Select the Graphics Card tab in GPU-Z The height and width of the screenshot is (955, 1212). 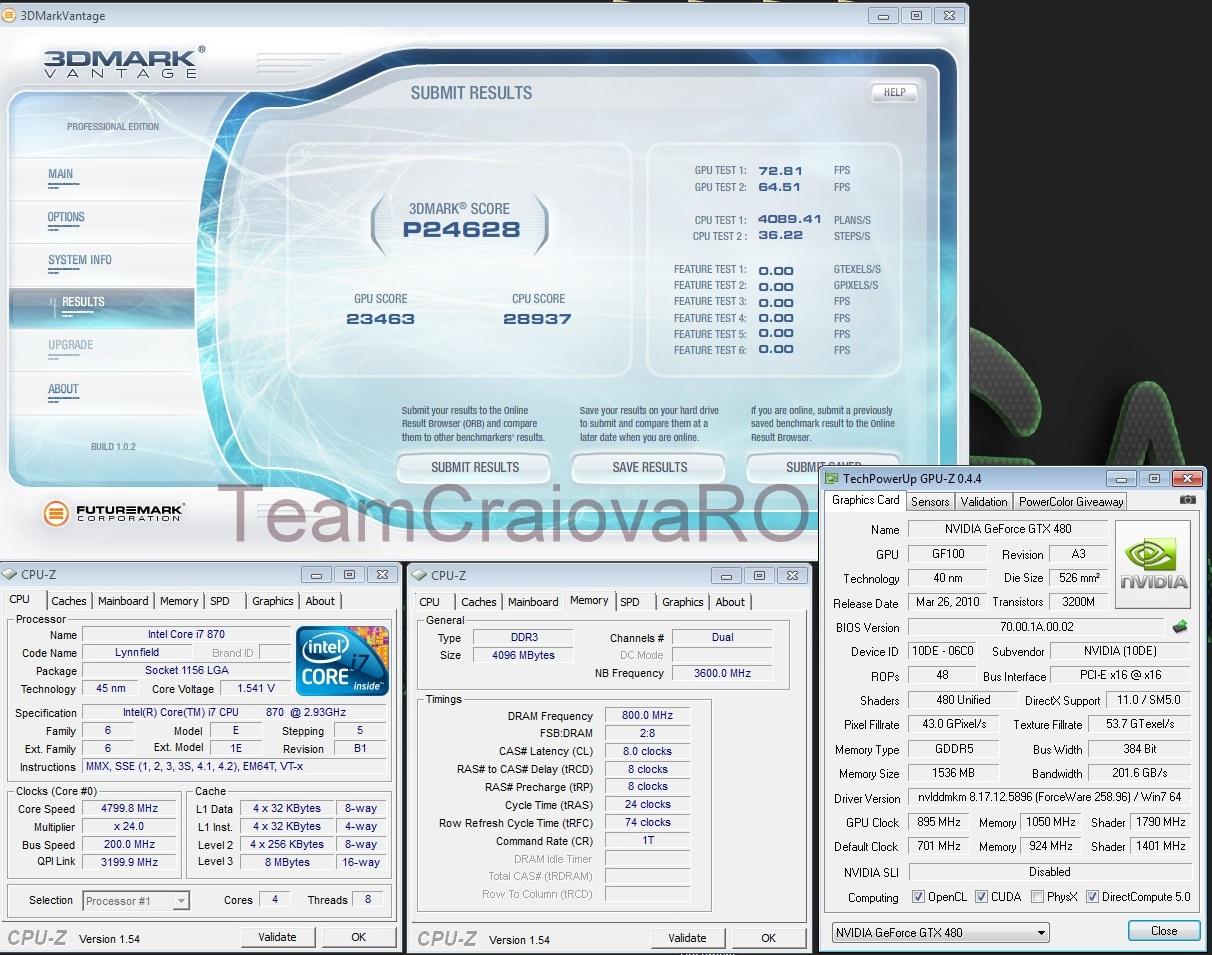point(866,500)
